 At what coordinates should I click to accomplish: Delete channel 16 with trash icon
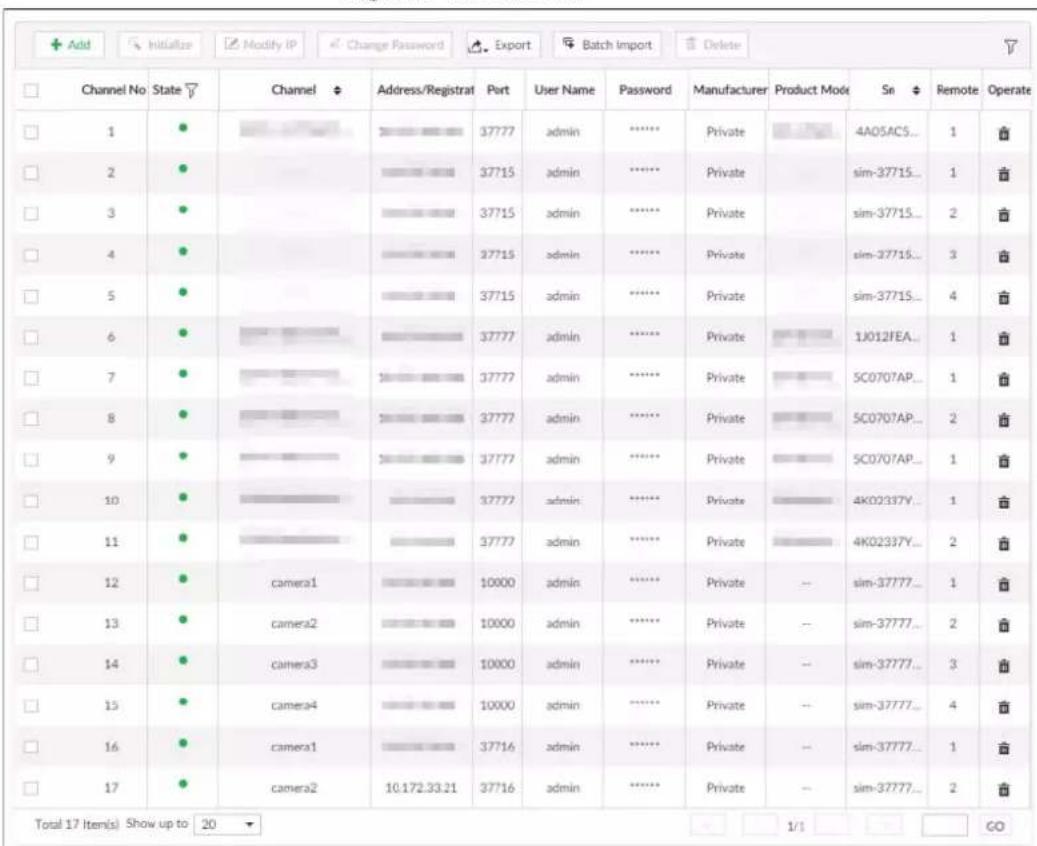coord(1003,748)
